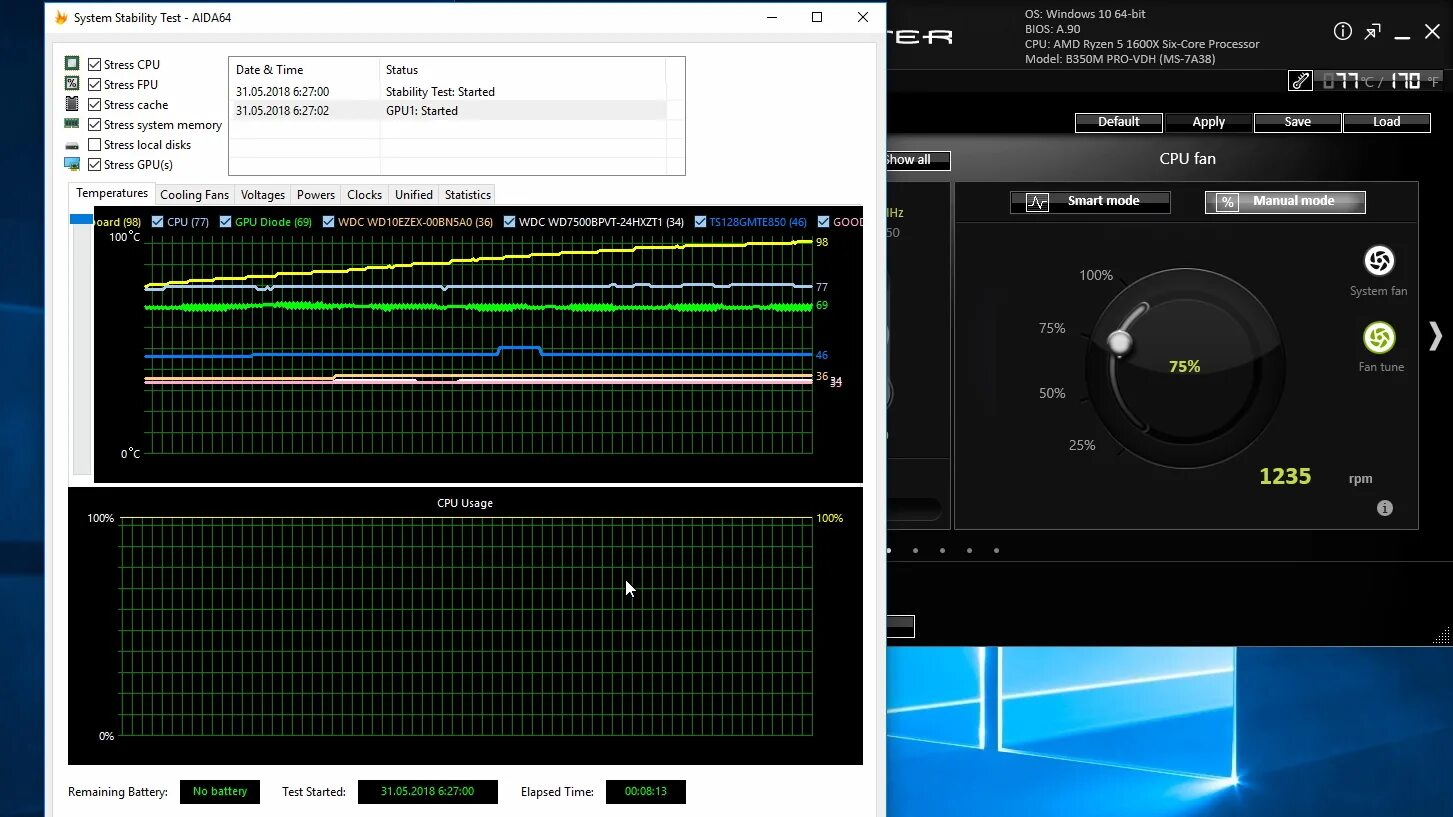Switch to the Cooling Fans tab
This screenshot has height=817, width=1453.
[x=194, y=195]
